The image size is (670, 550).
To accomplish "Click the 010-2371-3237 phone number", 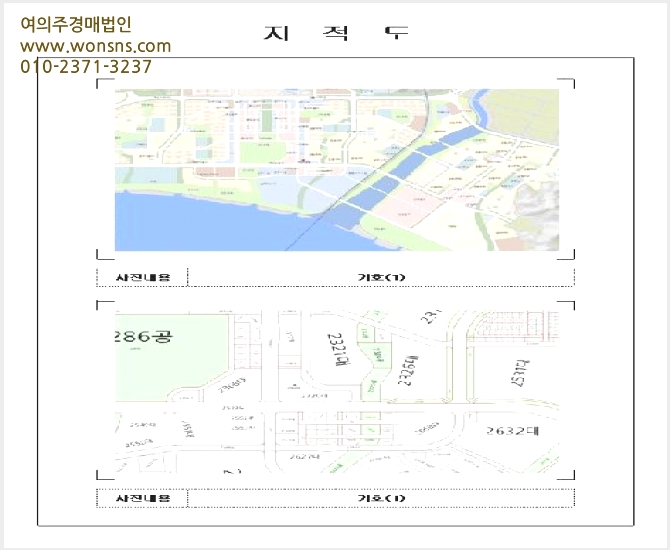I will click(86, 67).
